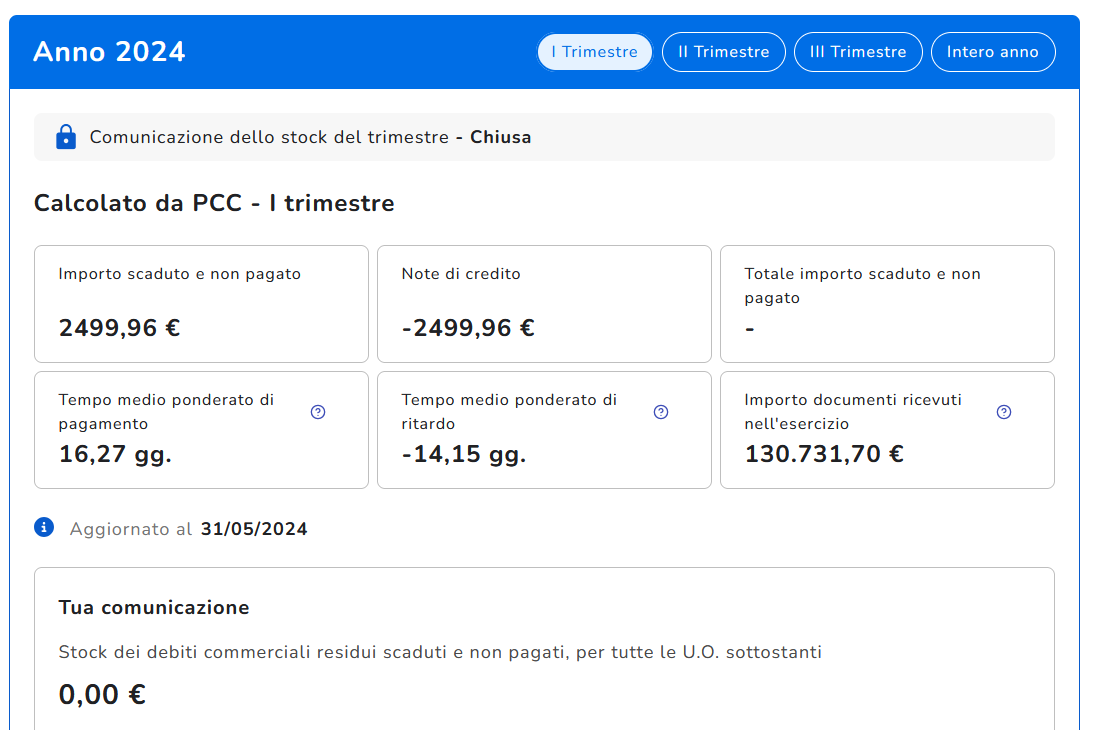This screenshot has width=1101, height=730.
Task: Open the III Trimestre tab
Action: 858,52
